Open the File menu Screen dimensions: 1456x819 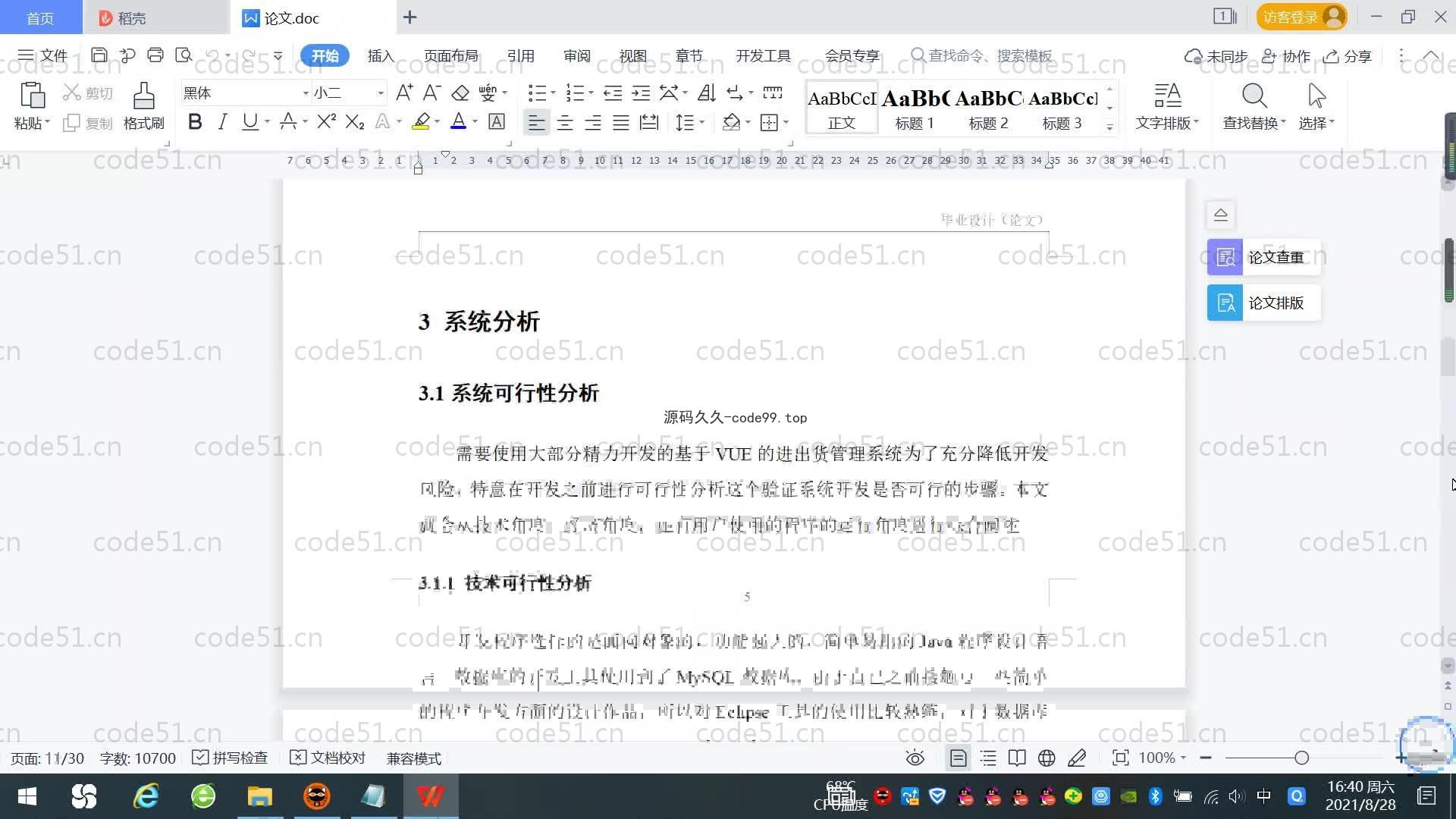(x=44, y=55)
